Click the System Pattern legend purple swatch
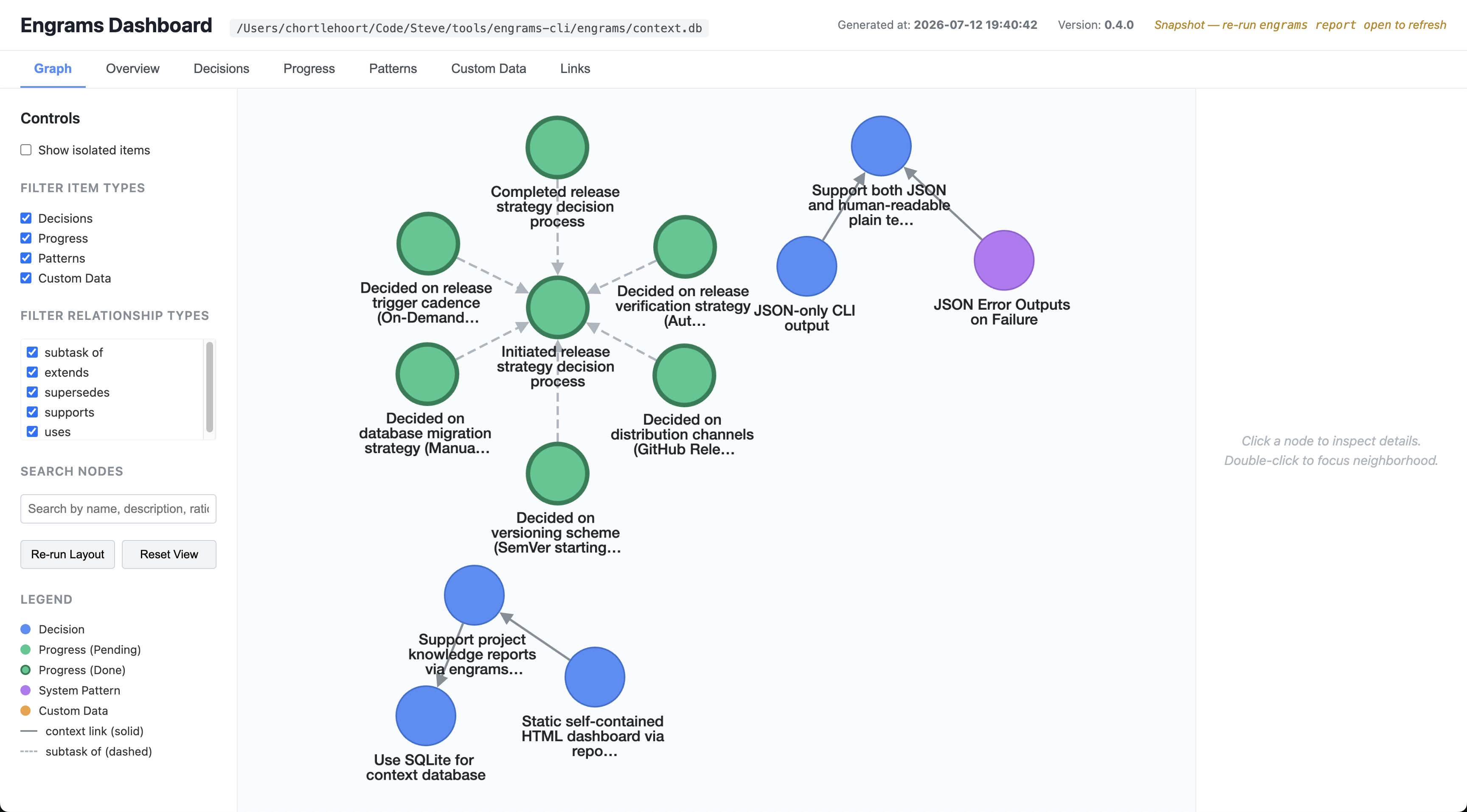The image size is (1467, 812). [x=25, y=690]
